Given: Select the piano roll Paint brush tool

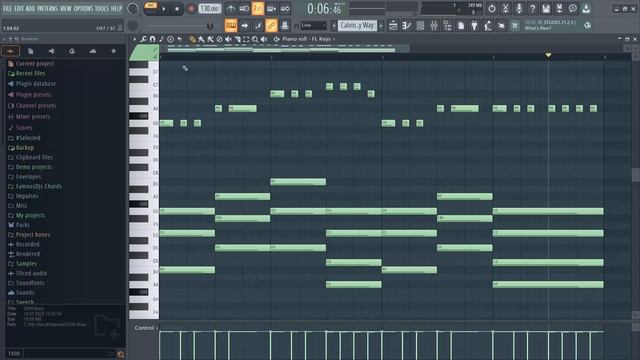Looking at the screenshot, I should pos(201,39).
